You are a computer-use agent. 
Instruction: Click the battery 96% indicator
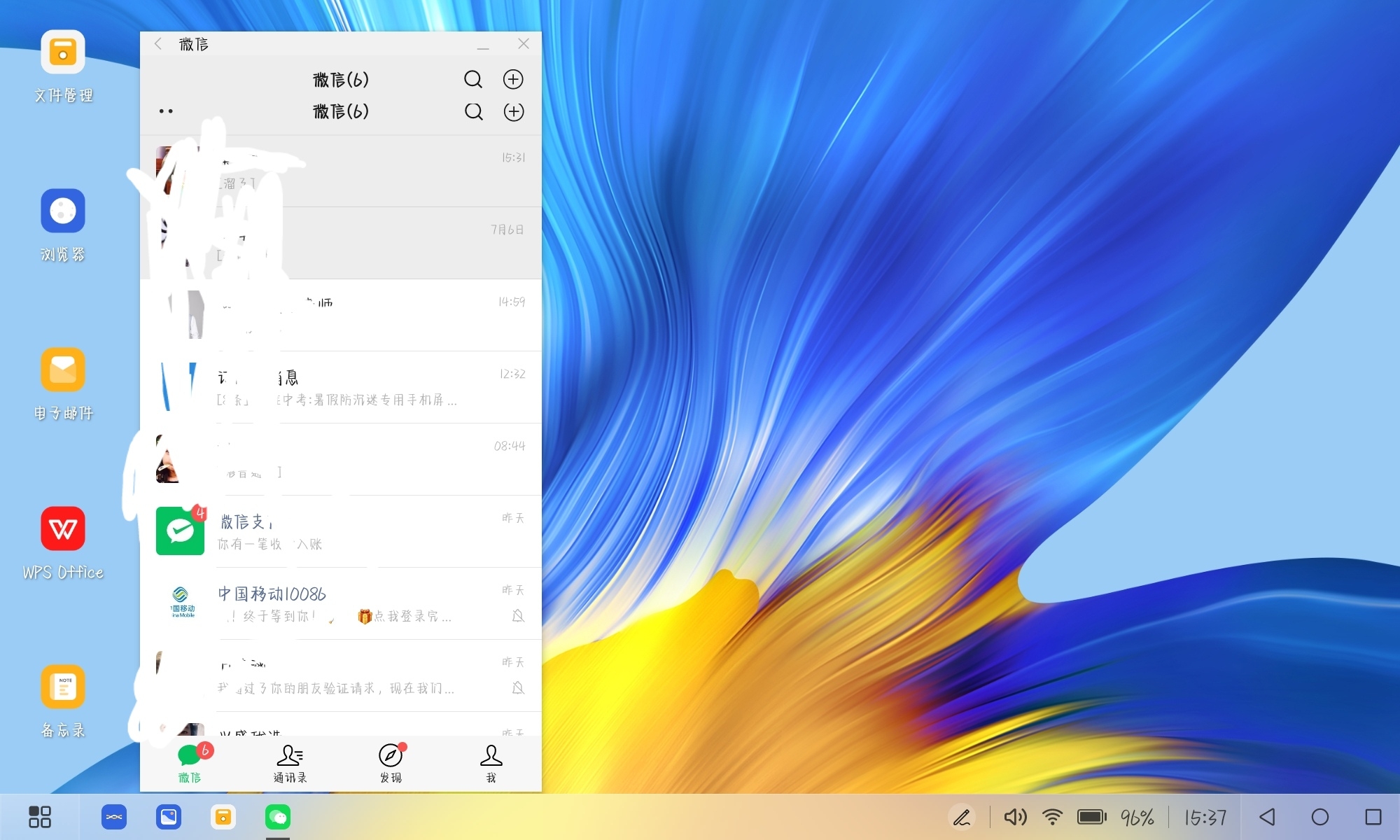click(1116, 817)
